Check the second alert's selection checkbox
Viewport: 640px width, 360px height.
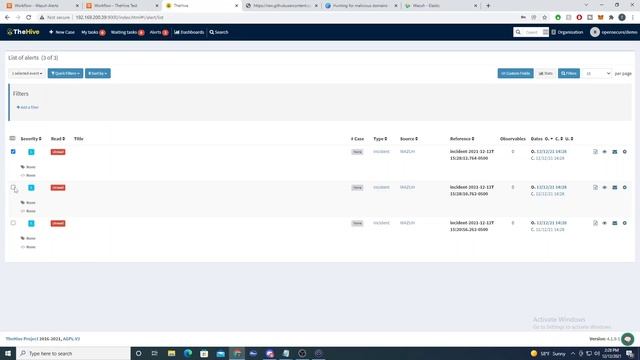point(13,187)
